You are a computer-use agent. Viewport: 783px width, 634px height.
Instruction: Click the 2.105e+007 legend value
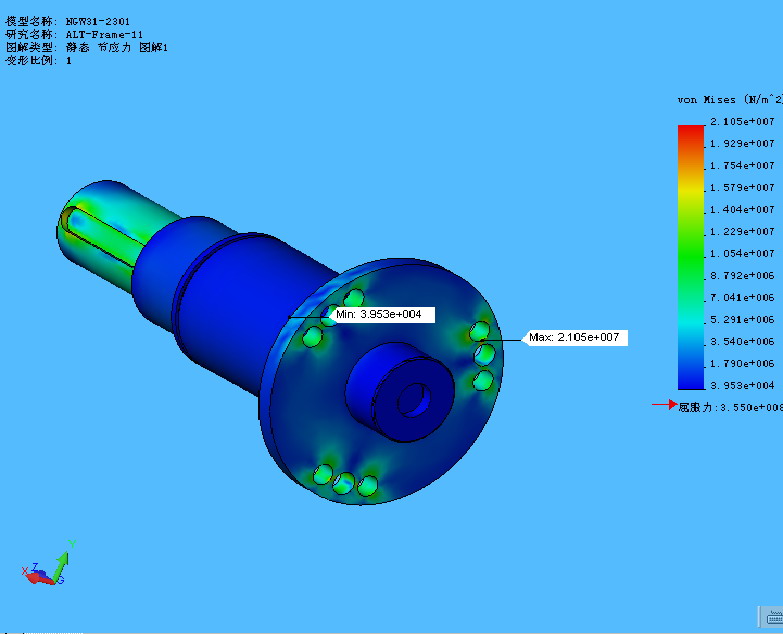pyautogui.click(x=742, y=121)
